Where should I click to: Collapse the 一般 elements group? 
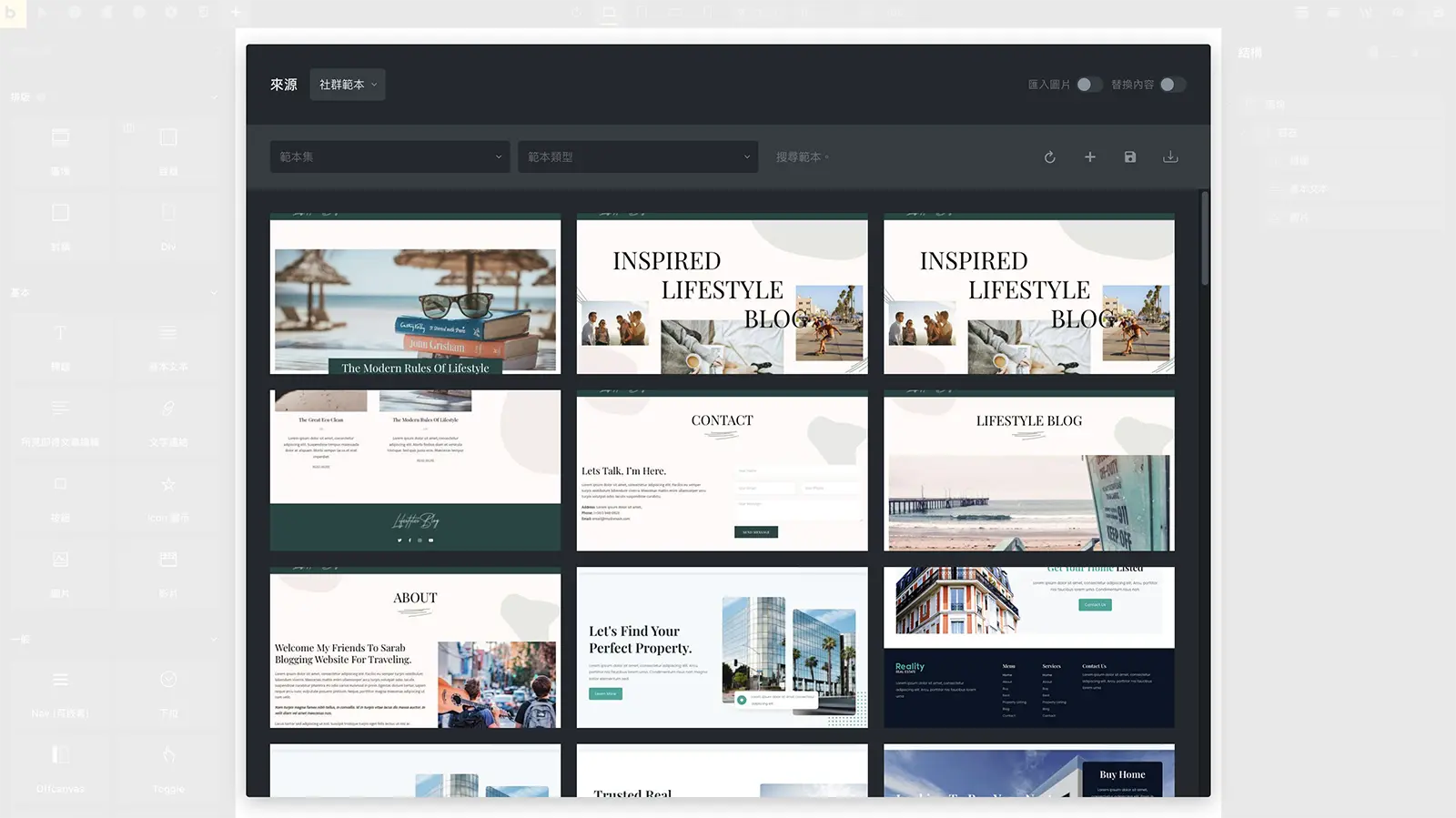click(x=215, y=639)
